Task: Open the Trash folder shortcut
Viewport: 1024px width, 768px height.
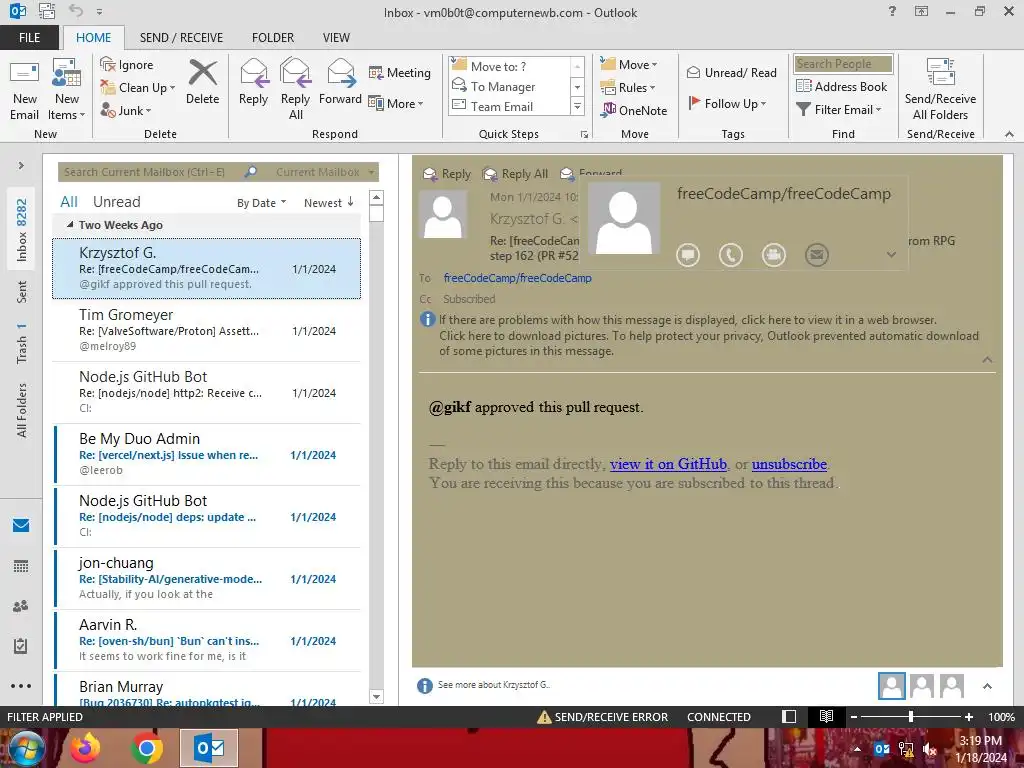Action: 22,342
